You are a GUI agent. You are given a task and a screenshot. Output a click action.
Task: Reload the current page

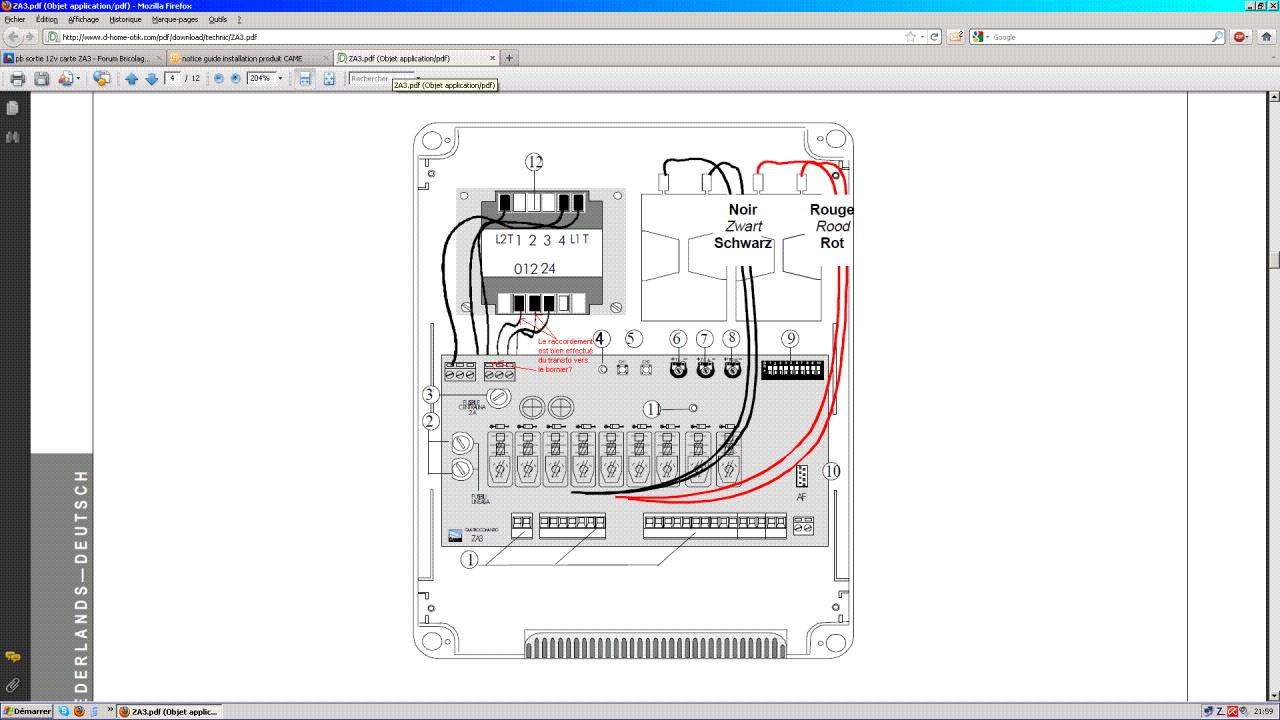click(x=935, y=37)
